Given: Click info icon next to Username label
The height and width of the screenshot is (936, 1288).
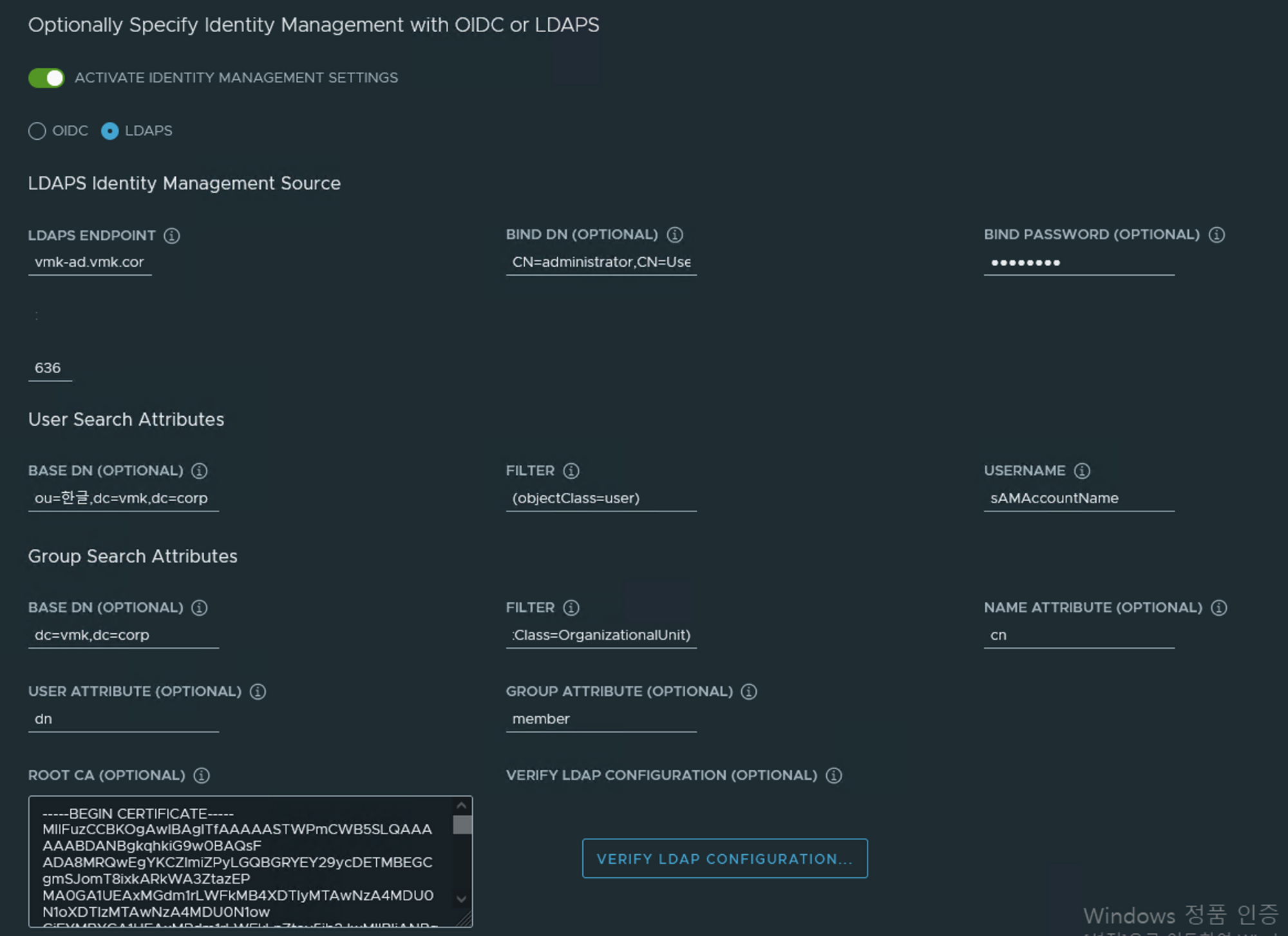Looking at the screenshot, I should click(x=1082, y=471).
